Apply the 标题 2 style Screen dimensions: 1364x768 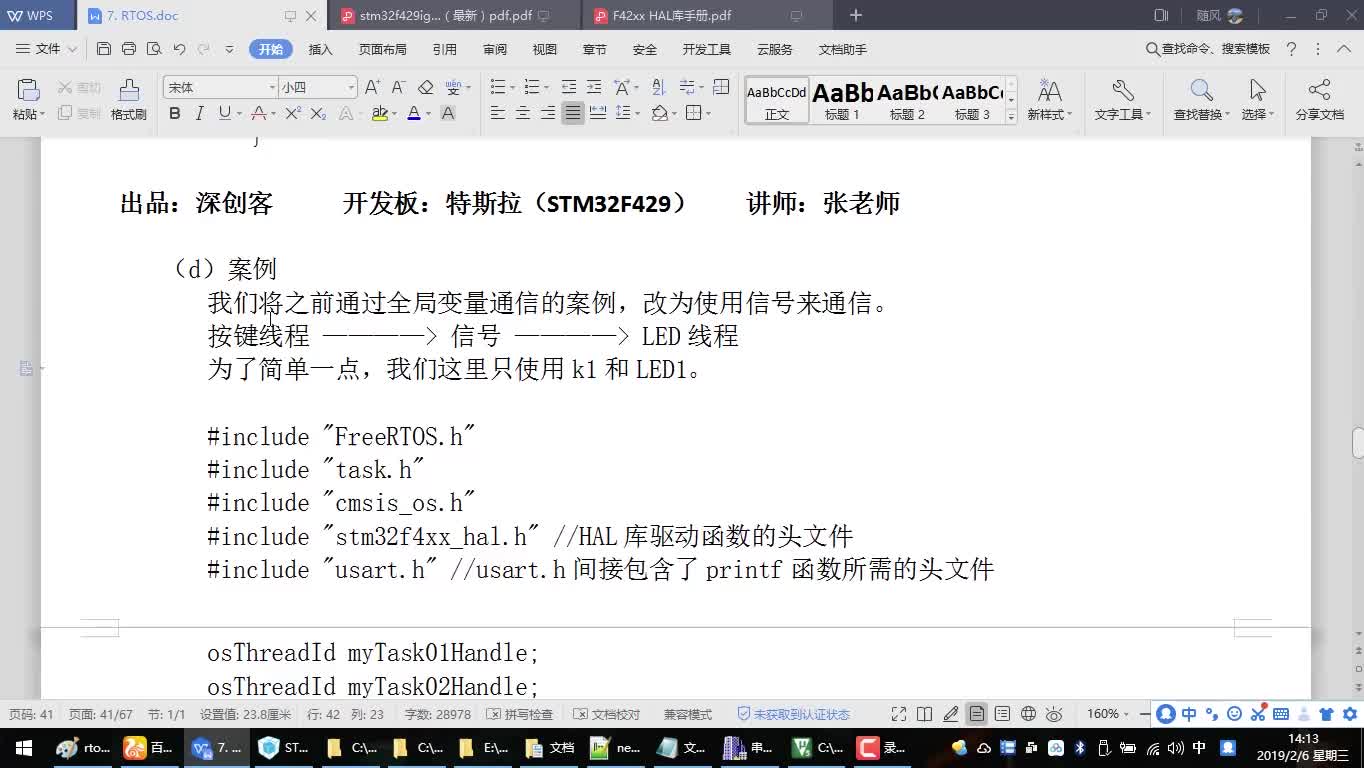tap(907, 100)
